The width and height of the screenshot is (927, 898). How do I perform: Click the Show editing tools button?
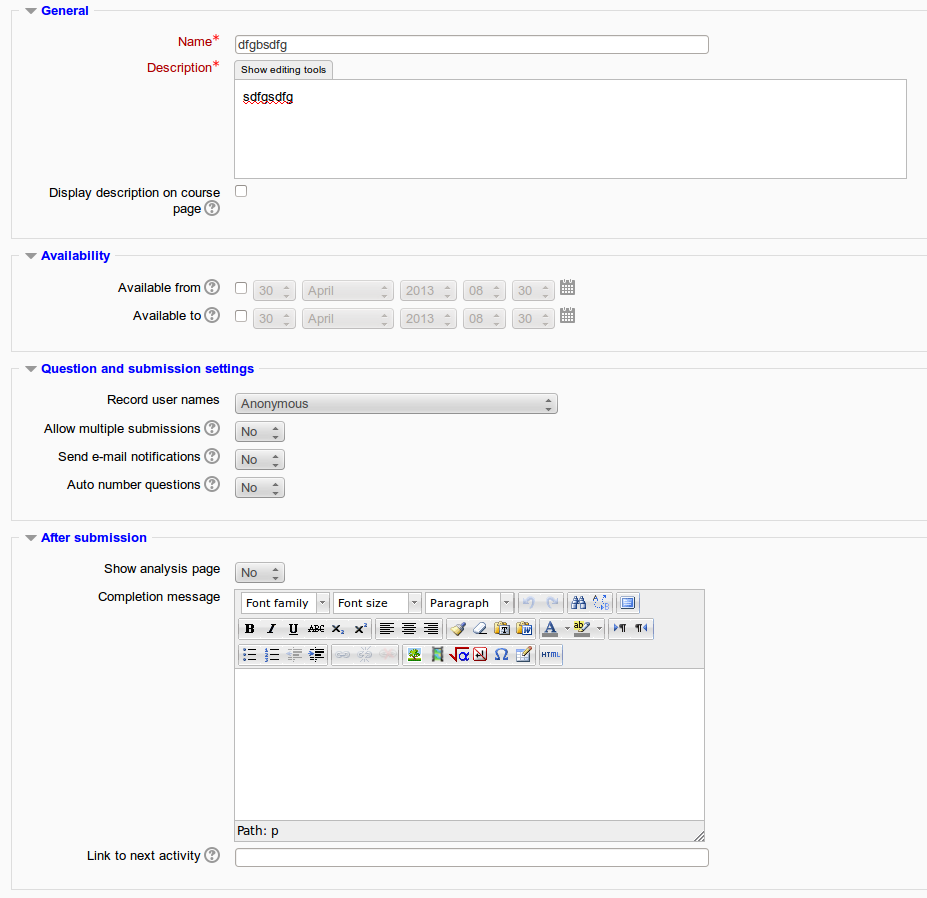[x=283, y=70]
